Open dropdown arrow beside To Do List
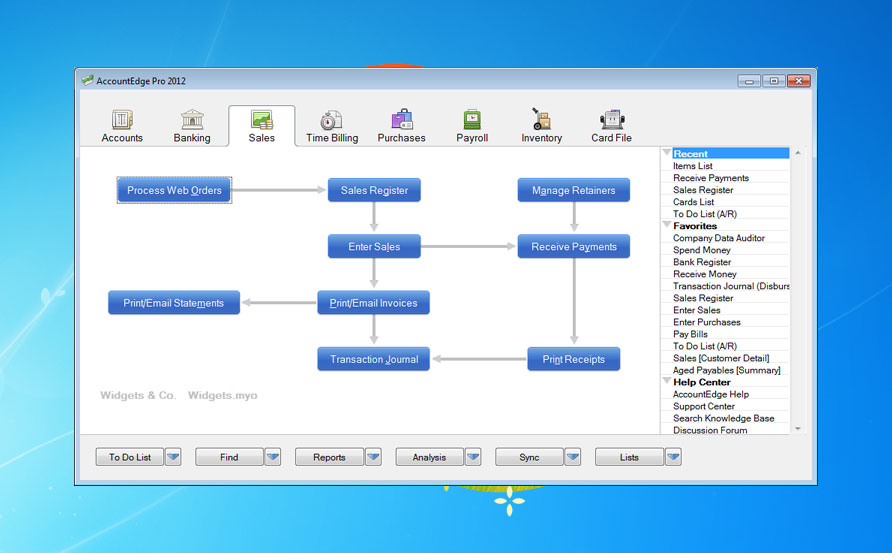Image resolution: width=892 pixels, height=553 pixels. point(173,457)
